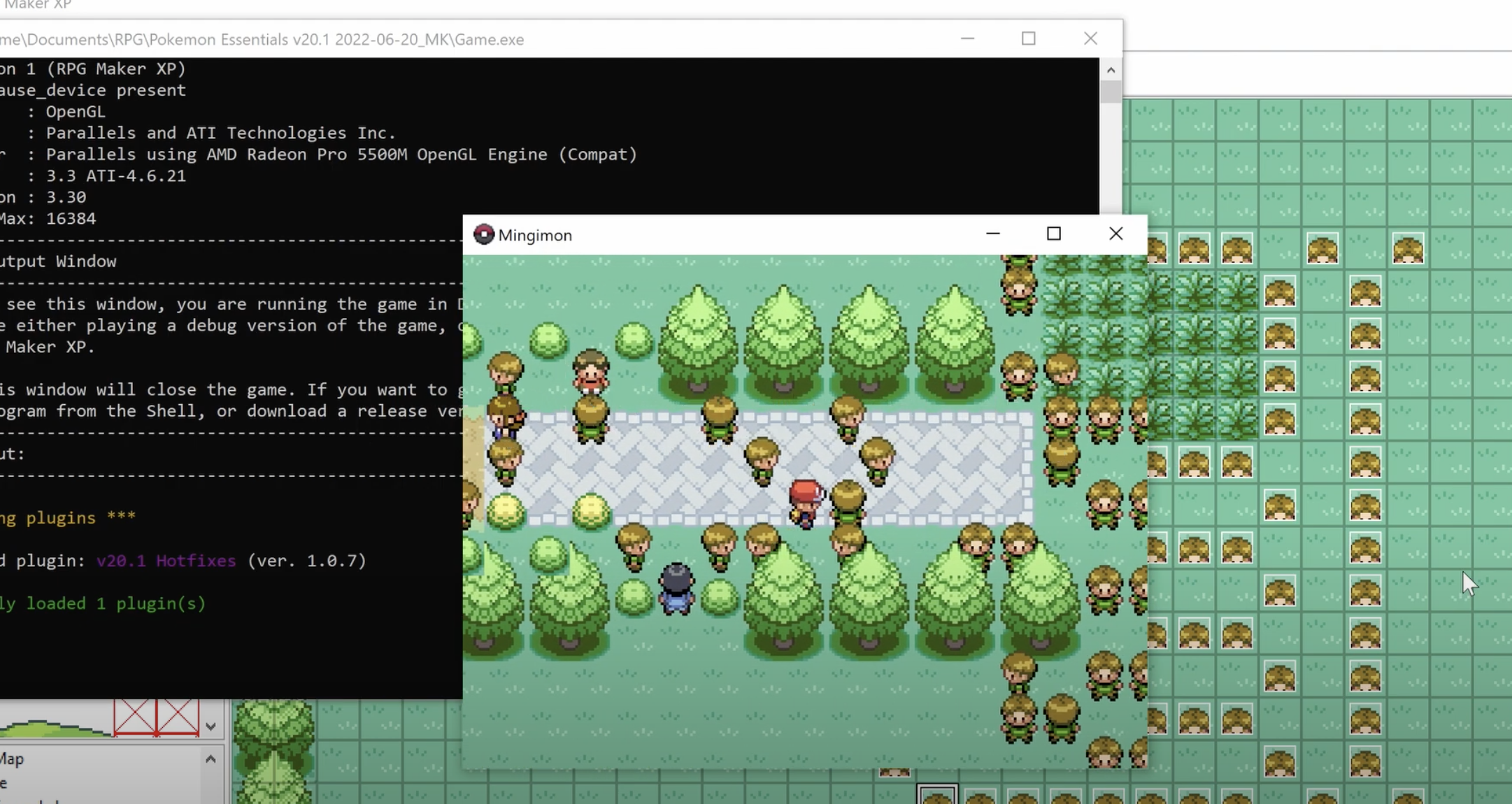1512x804 pixels.
Task: Click the tileset palette scroll down arrow
Action: tap(211, 726)
